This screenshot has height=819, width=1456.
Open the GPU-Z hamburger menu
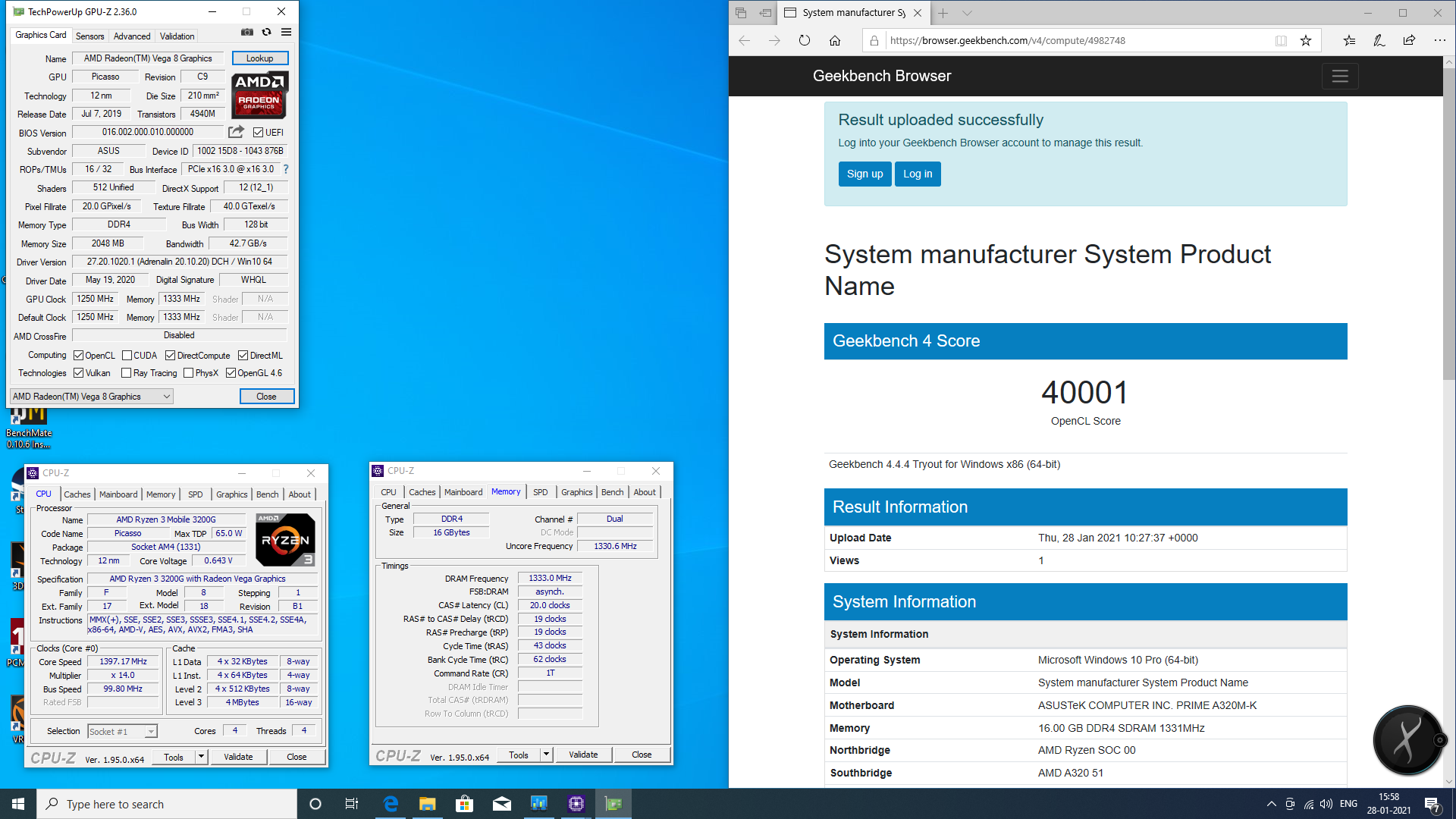click(x=286, y=33)
